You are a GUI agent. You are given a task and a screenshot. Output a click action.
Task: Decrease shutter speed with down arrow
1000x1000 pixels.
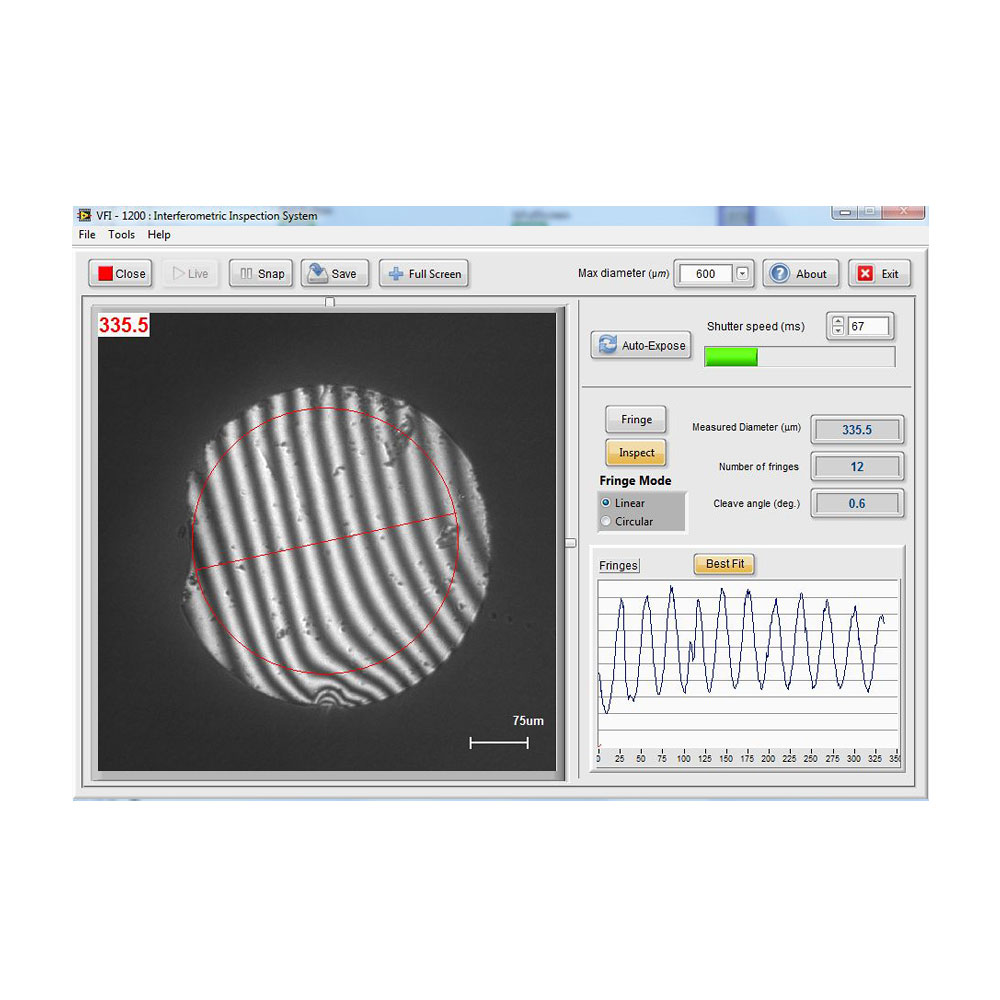coord(838,331)
